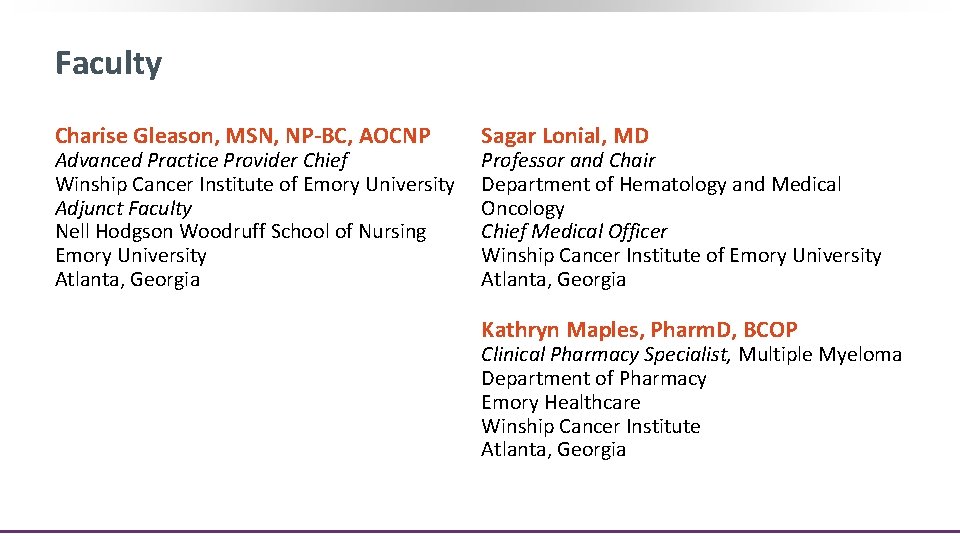Select the Sagar Lonial, MD name heading
960x540 pixels.
pyautogui.click(x=565, y=136)
